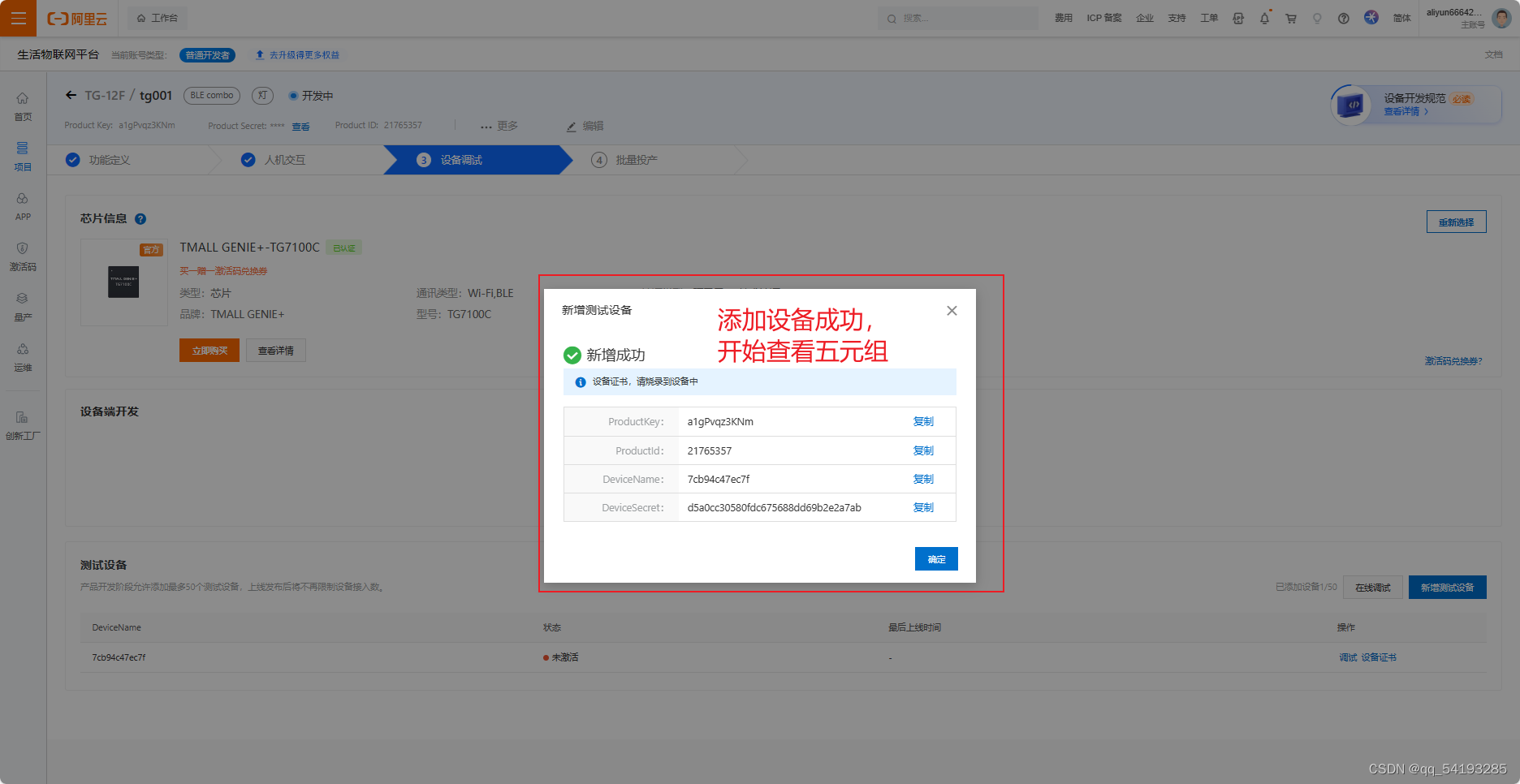This screenshot has height=784, width=1520.
Task: Click 重新选择 button
Action: [x=1457, y=222]
